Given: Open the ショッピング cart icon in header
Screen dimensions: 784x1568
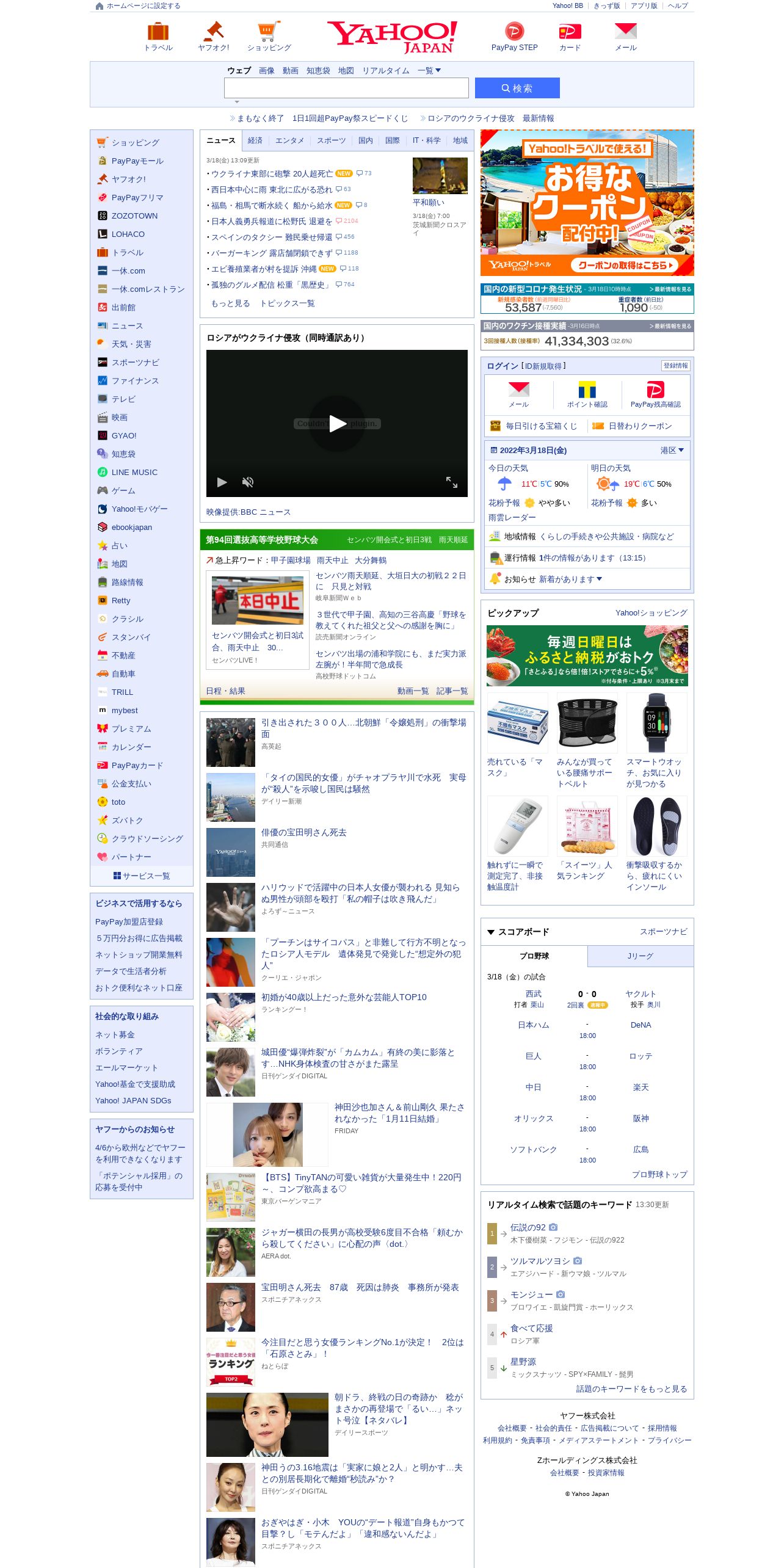Looking at the screenshot, I should [x=269, y=31].
